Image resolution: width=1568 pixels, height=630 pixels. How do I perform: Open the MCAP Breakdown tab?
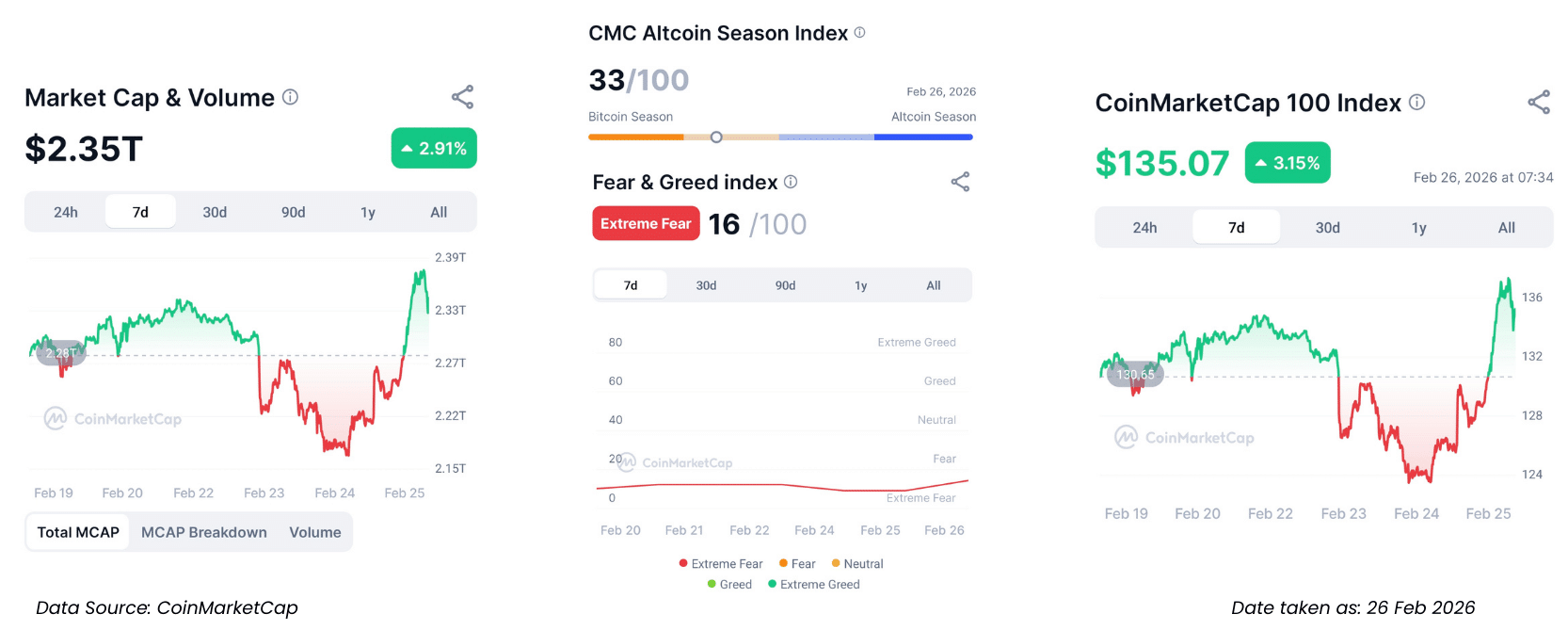click(x=204, y=532)
